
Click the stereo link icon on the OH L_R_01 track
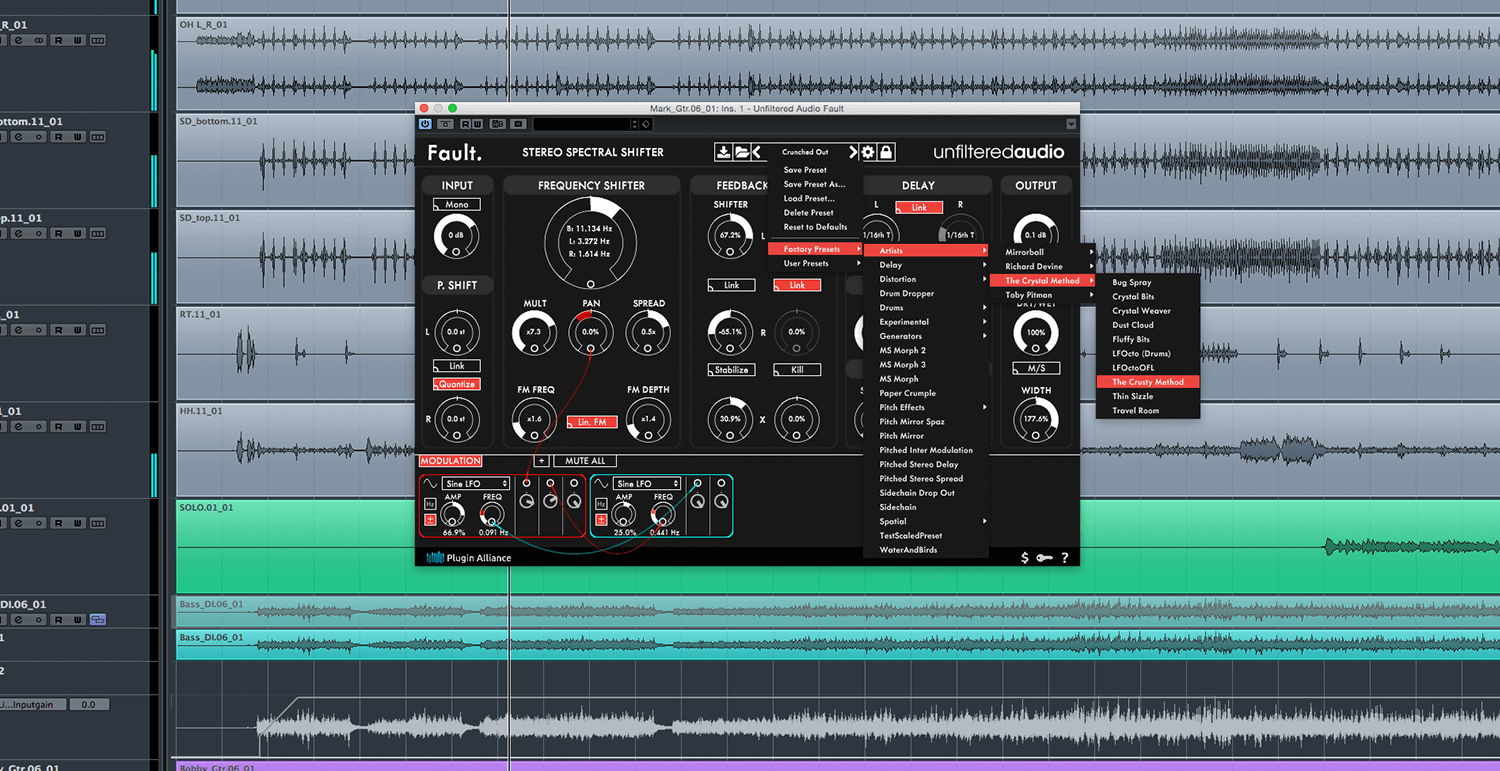point(38,40)
